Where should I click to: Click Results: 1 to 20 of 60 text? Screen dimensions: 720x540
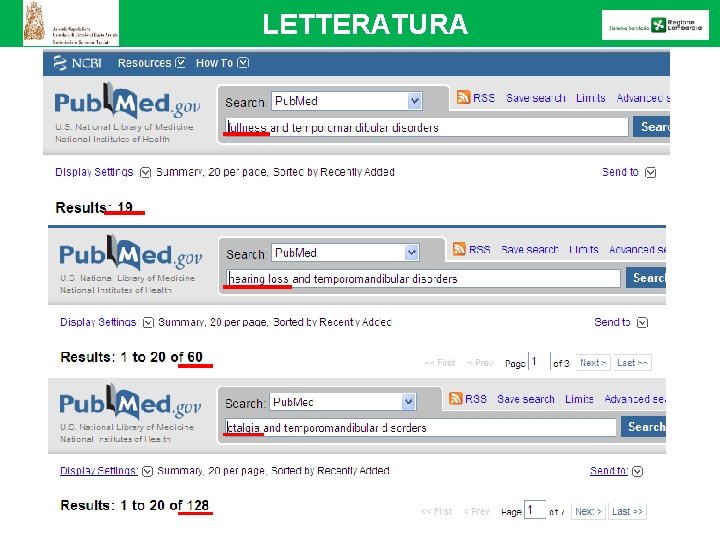[x=131, y=357]
